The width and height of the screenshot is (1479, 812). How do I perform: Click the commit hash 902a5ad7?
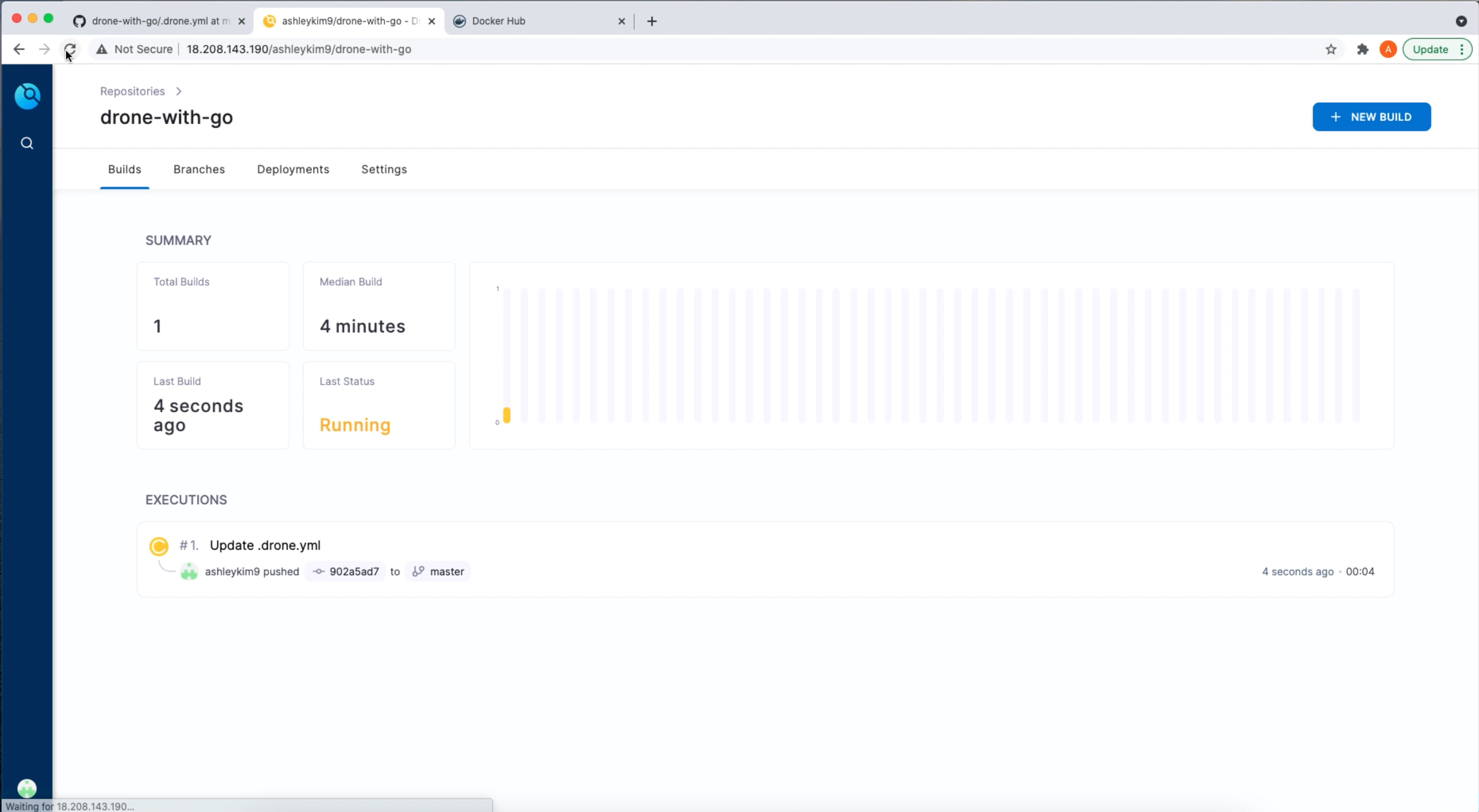[345, 571]
